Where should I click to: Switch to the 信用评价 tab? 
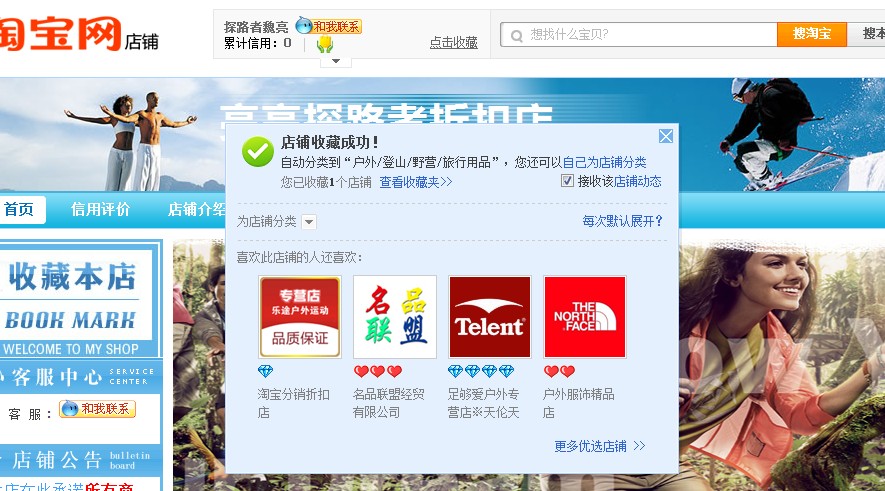point(100,209)
